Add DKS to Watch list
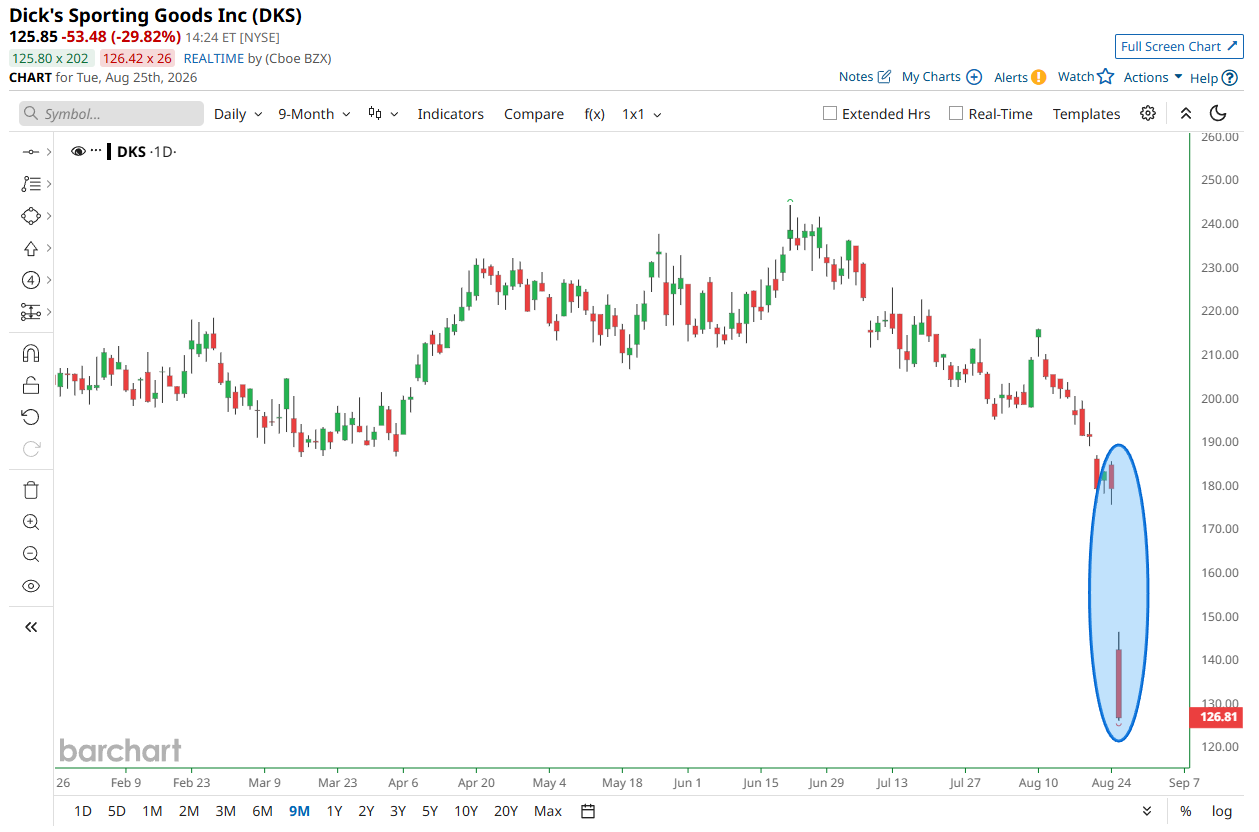The width and height of the screenshot is (1259, 832). coord(1085,77)
